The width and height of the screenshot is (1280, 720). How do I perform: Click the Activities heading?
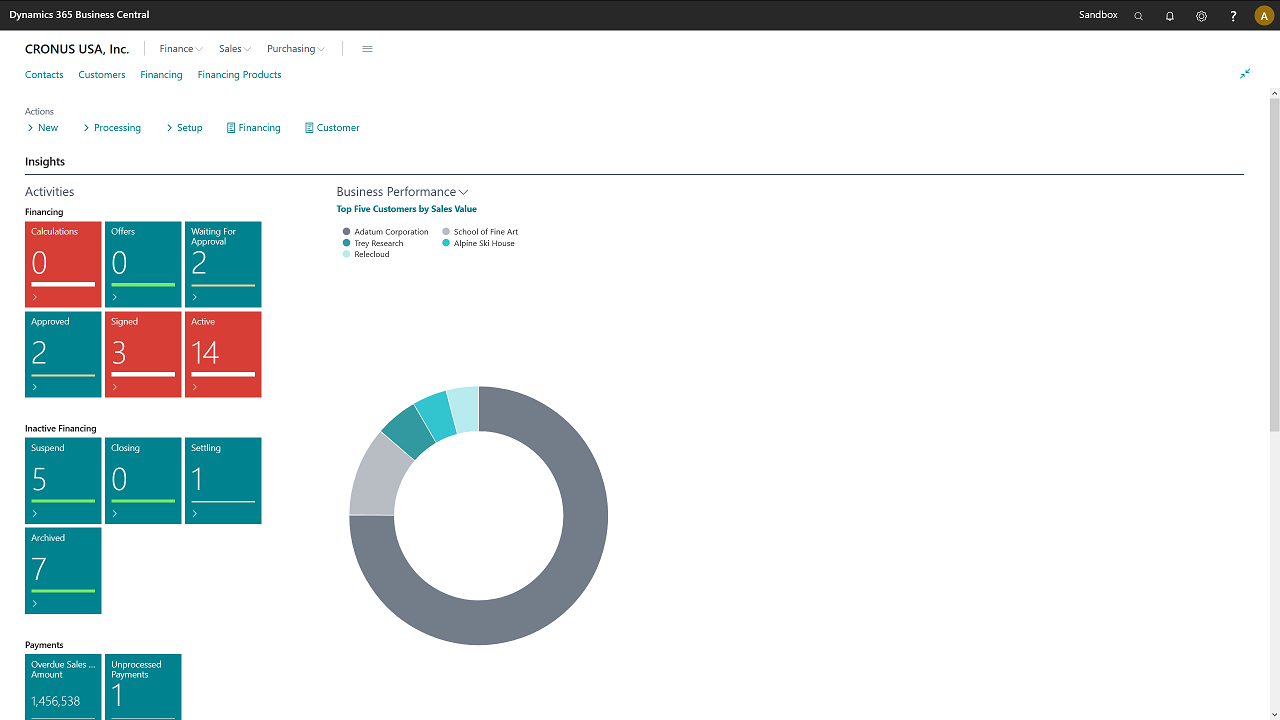tap(50, 192)
